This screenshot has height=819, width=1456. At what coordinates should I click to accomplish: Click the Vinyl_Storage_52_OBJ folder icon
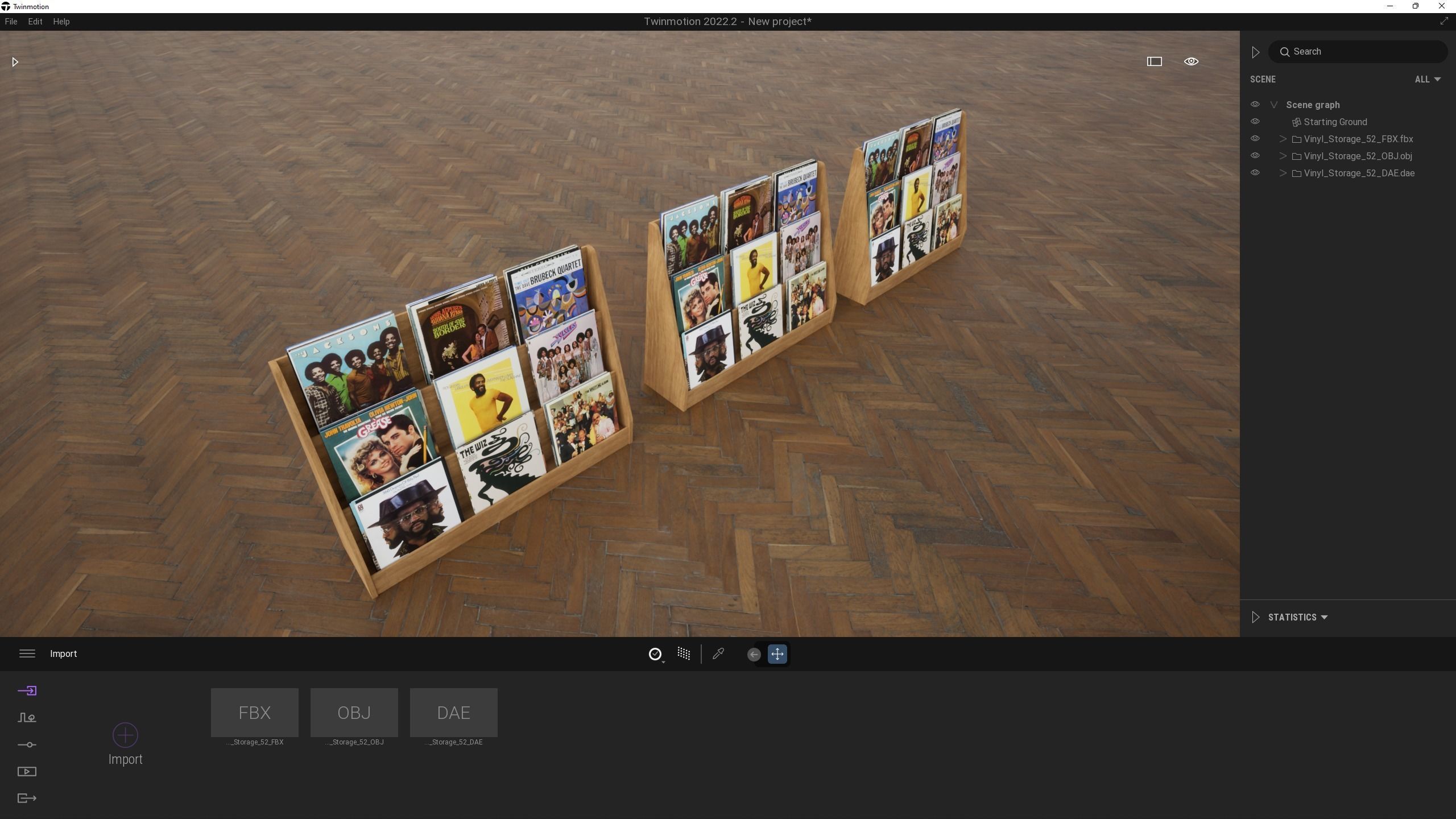click(x=1297, y=156)
